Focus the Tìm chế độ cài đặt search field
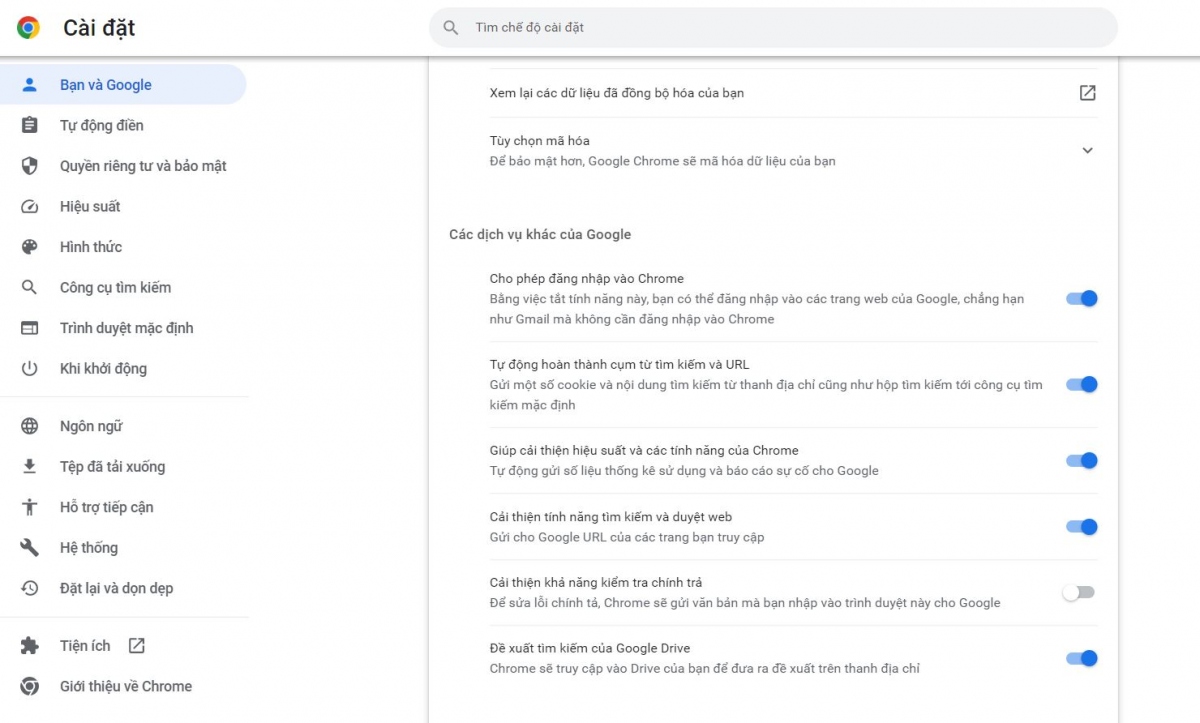 coord(773,28)
